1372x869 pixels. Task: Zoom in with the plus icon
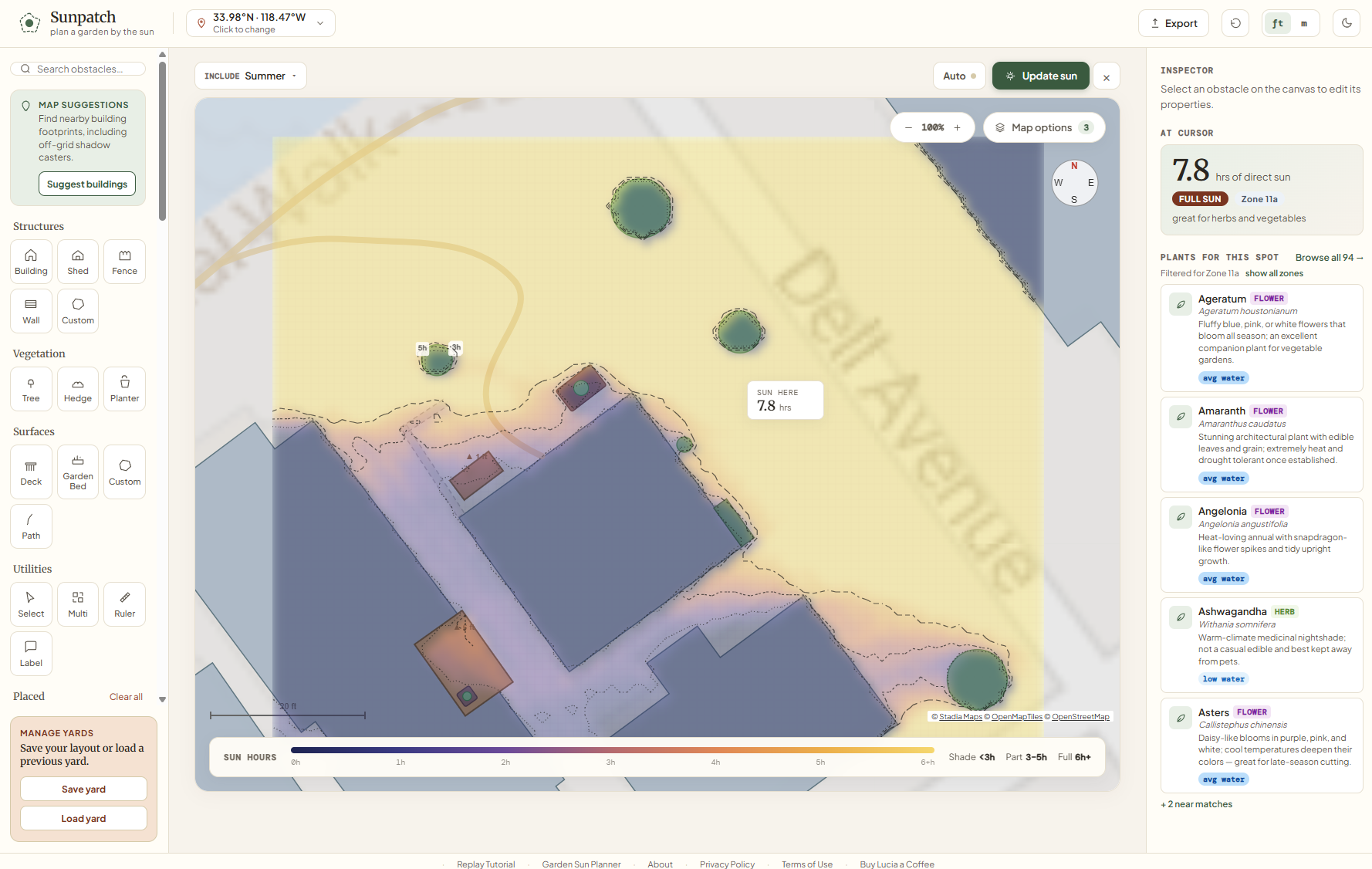tap(958, 127)
